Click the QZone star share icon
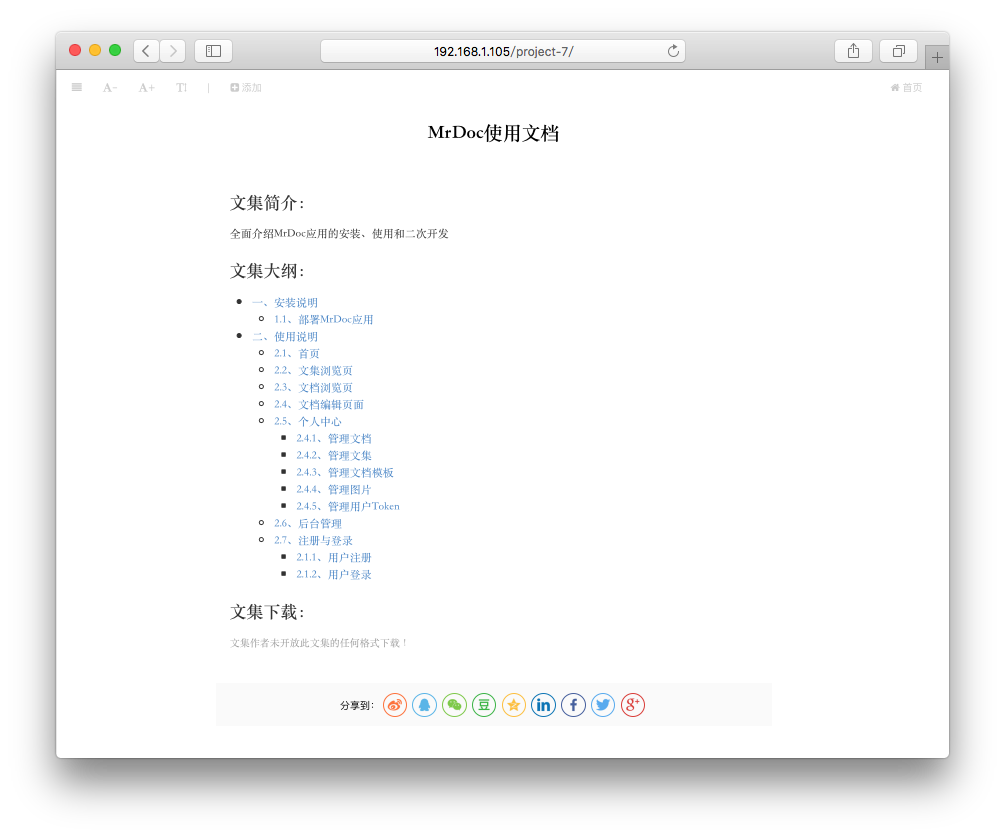This screenshot has height=838, width=1005. (514, 705)
